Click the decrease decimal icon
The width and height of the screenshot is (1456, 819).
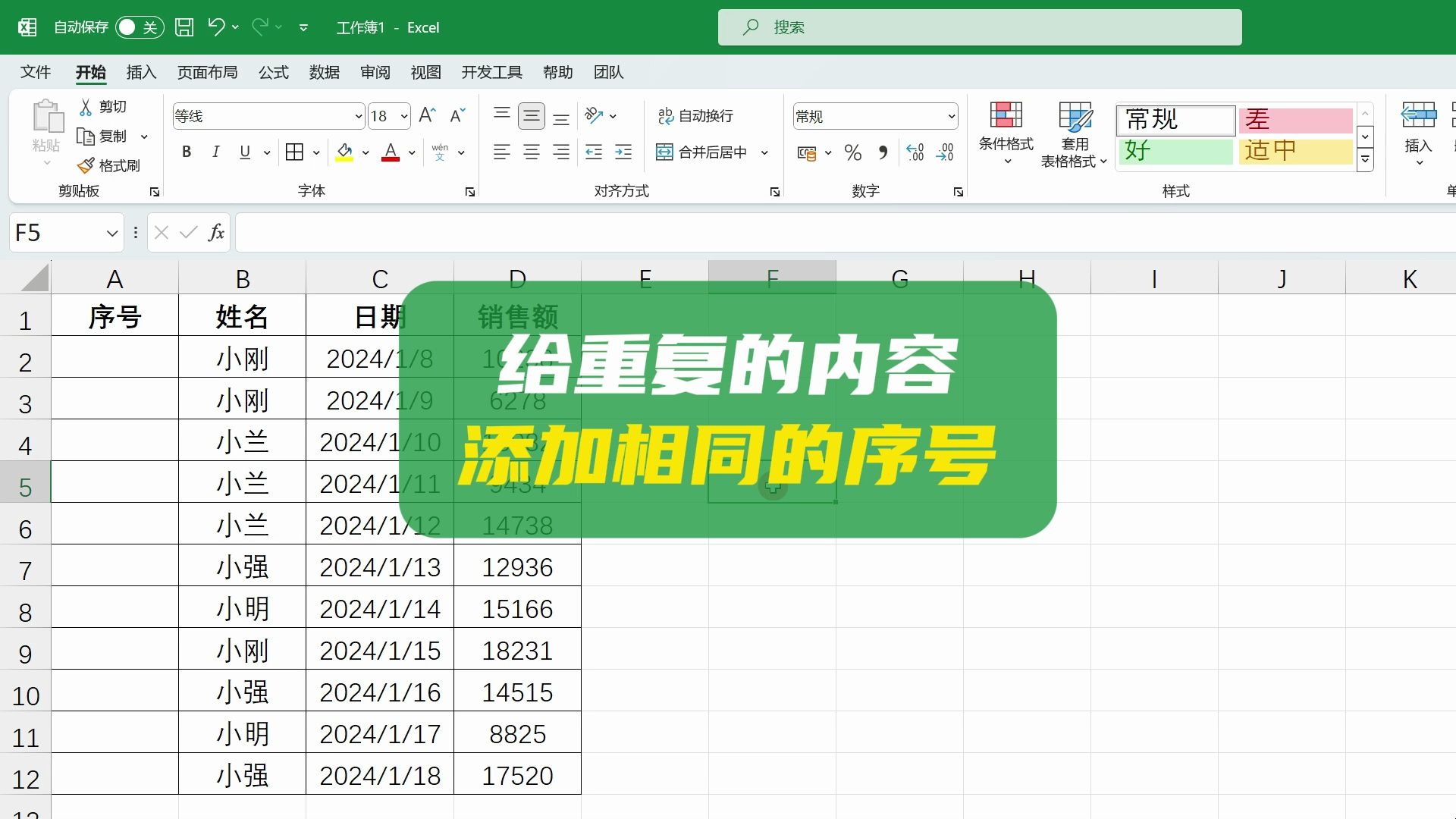945,152
